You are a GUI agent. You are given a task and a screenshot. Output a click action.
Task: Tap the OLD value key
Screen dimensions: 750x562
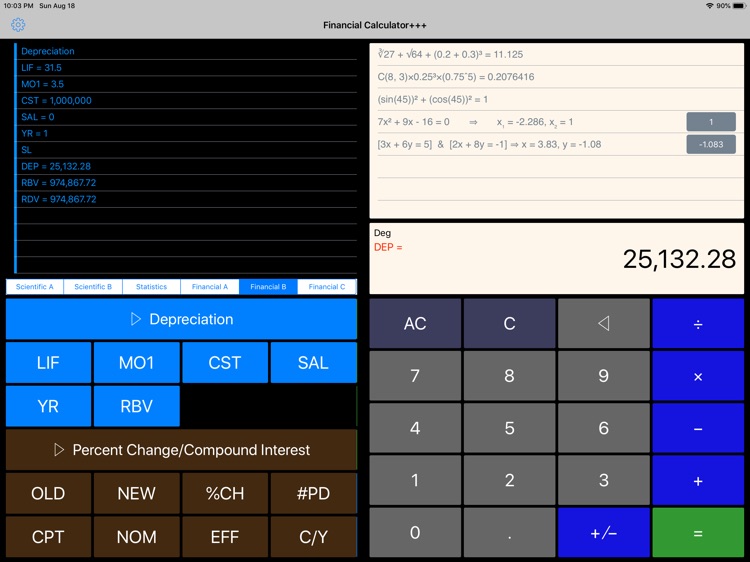click(x=48, y=493)
